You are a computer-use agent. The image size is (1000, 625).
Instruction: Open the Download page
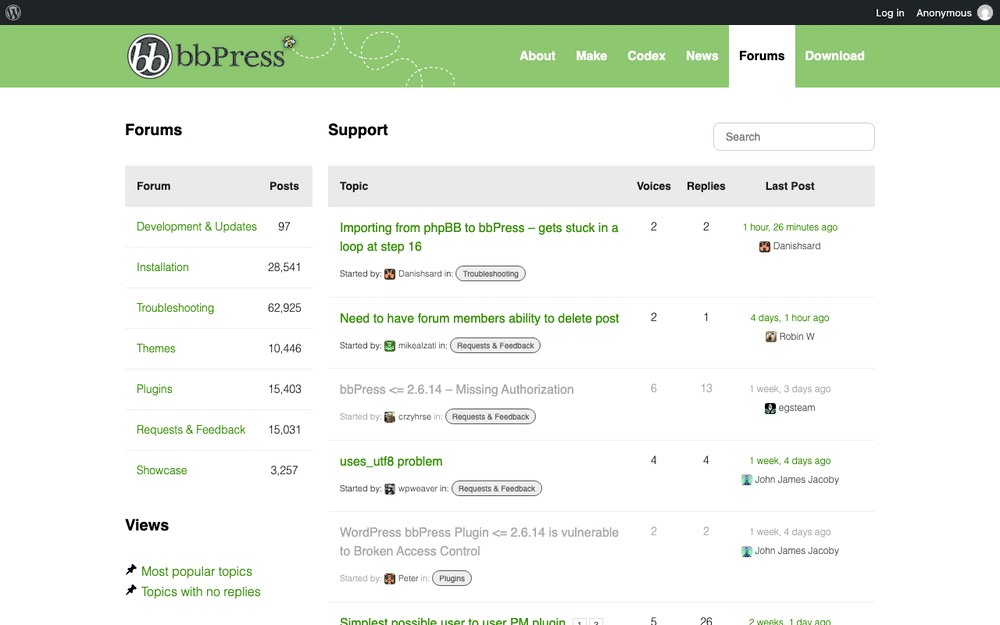tap(835, 56)
